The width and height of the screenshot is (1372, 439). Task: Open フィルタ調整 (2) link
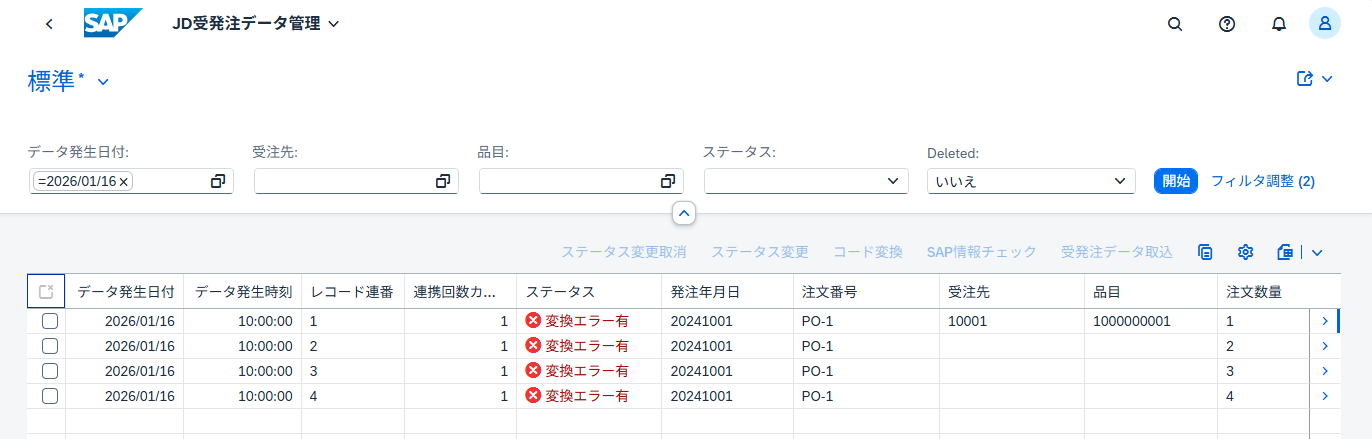click(x=1263, y=181)
